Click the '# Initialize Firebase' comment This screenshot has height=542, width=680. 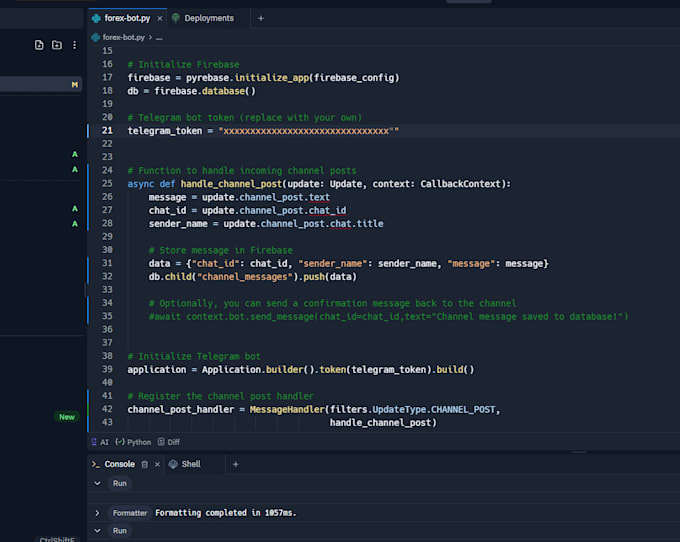[183, 65]
